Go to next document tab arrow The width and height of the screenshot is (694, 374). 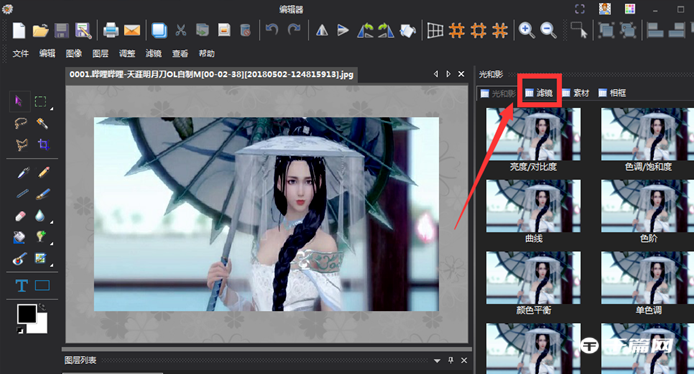click(x=448, y=74)
